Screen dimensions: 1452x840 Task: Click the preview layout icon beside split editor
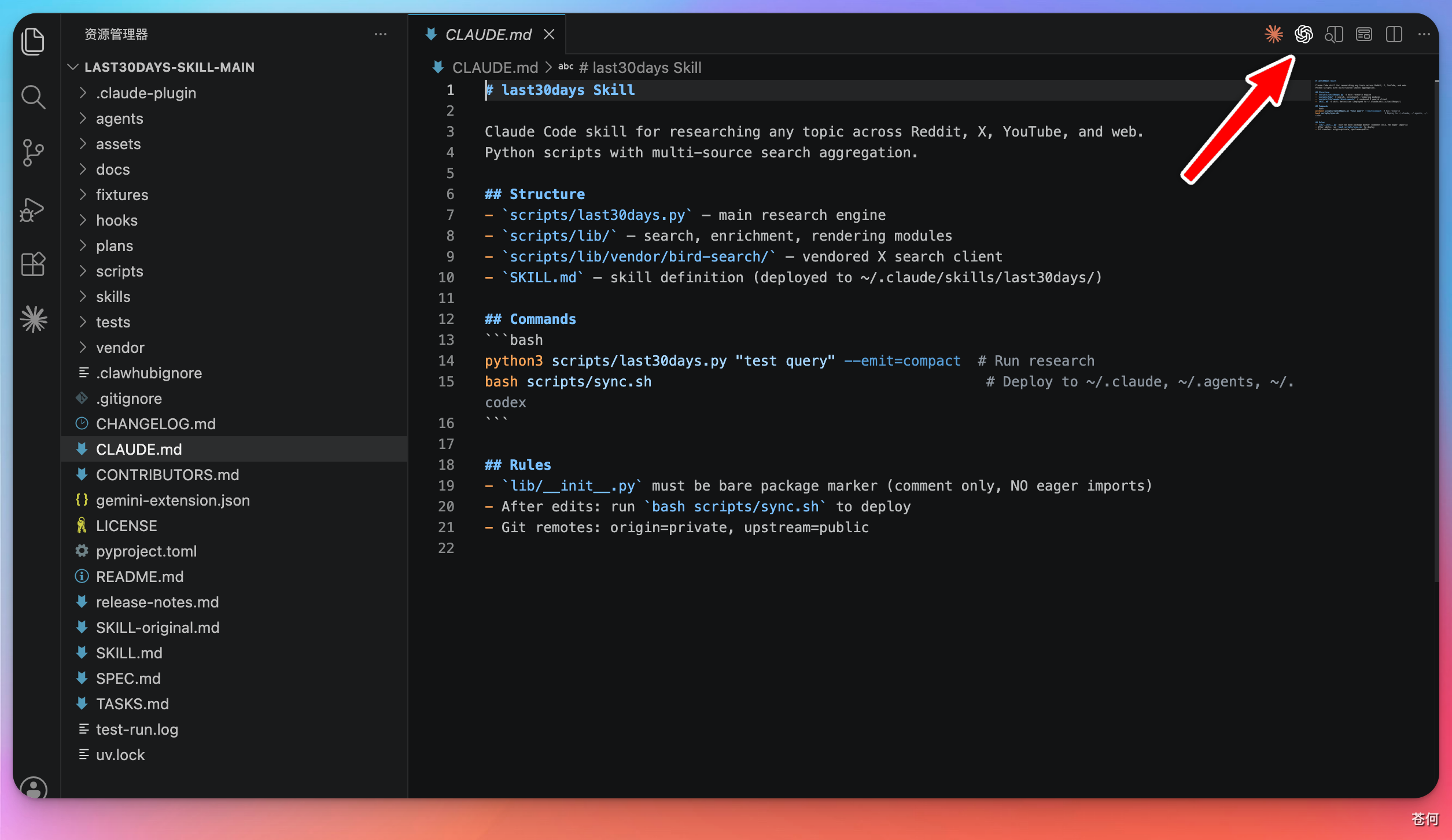[1363, 35]
